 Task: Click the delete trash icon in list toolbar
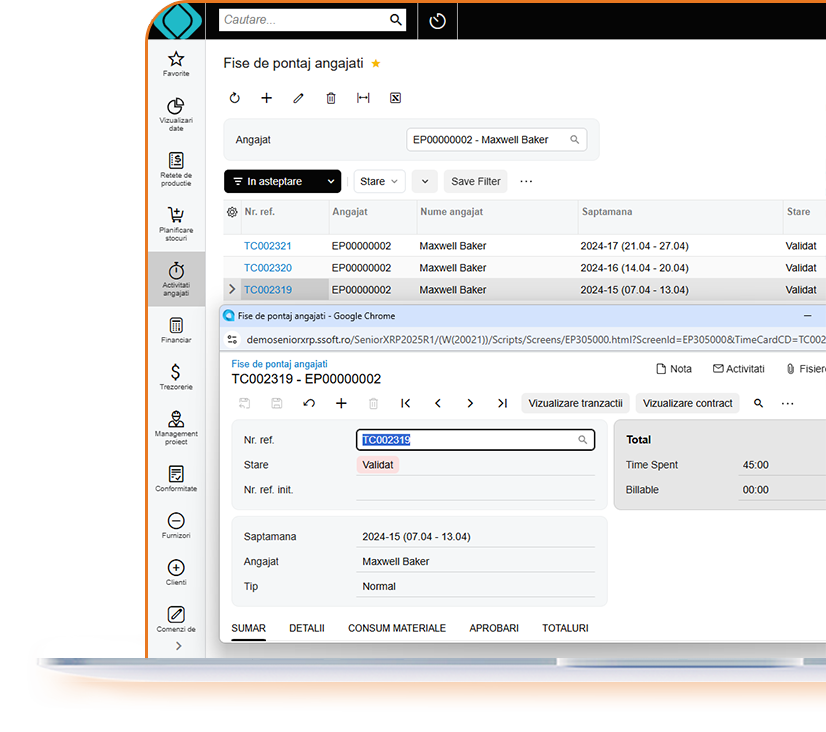pyautogui.click(x=331, y=98)
